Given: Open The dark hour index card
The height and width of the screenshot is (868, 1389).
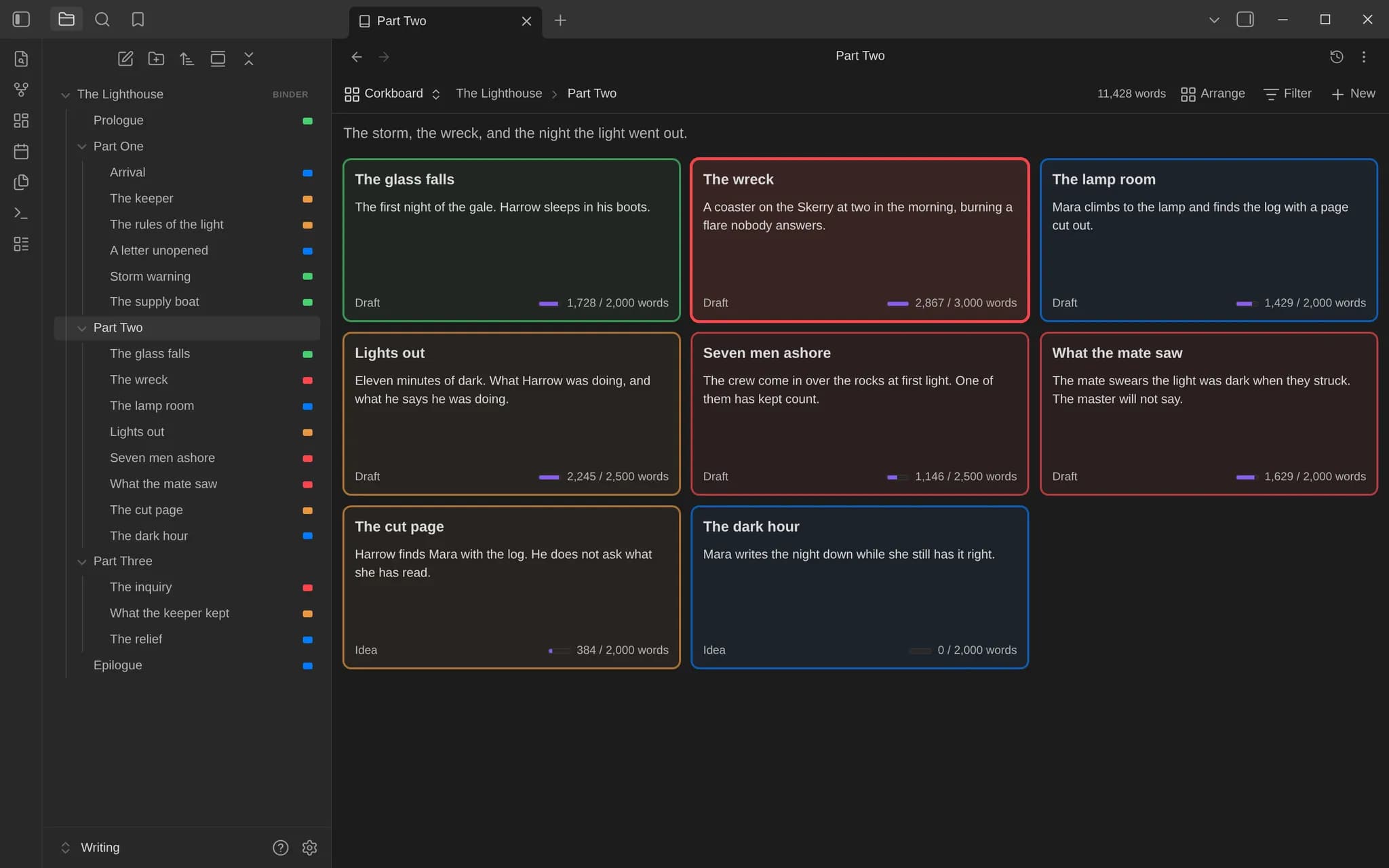Looking at the screenshot, I should tap(859, 587).
